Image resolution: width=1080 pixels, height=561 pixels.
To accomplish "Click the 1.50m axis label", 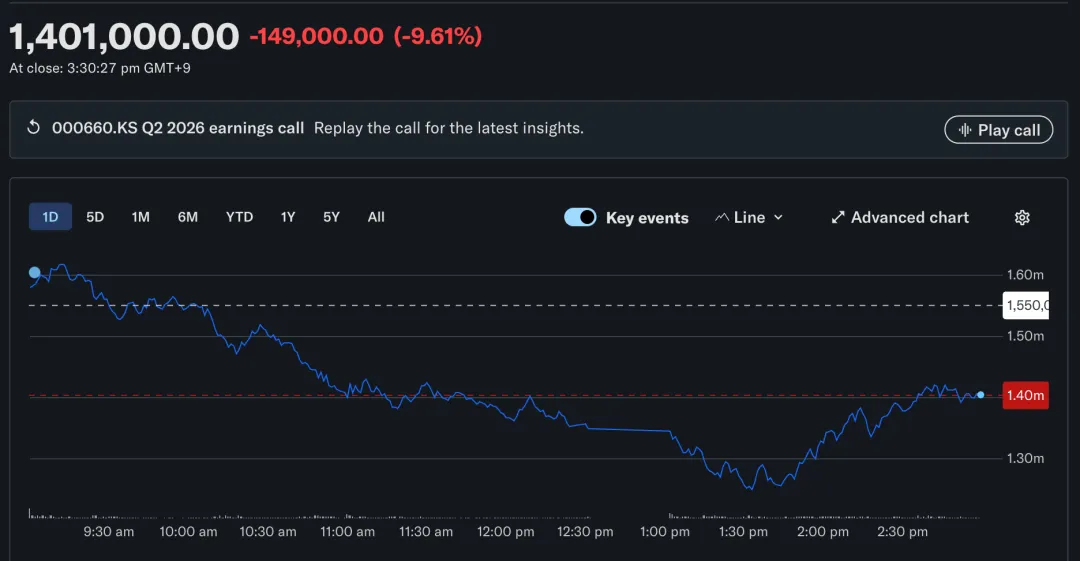I will coord(1025,336).
